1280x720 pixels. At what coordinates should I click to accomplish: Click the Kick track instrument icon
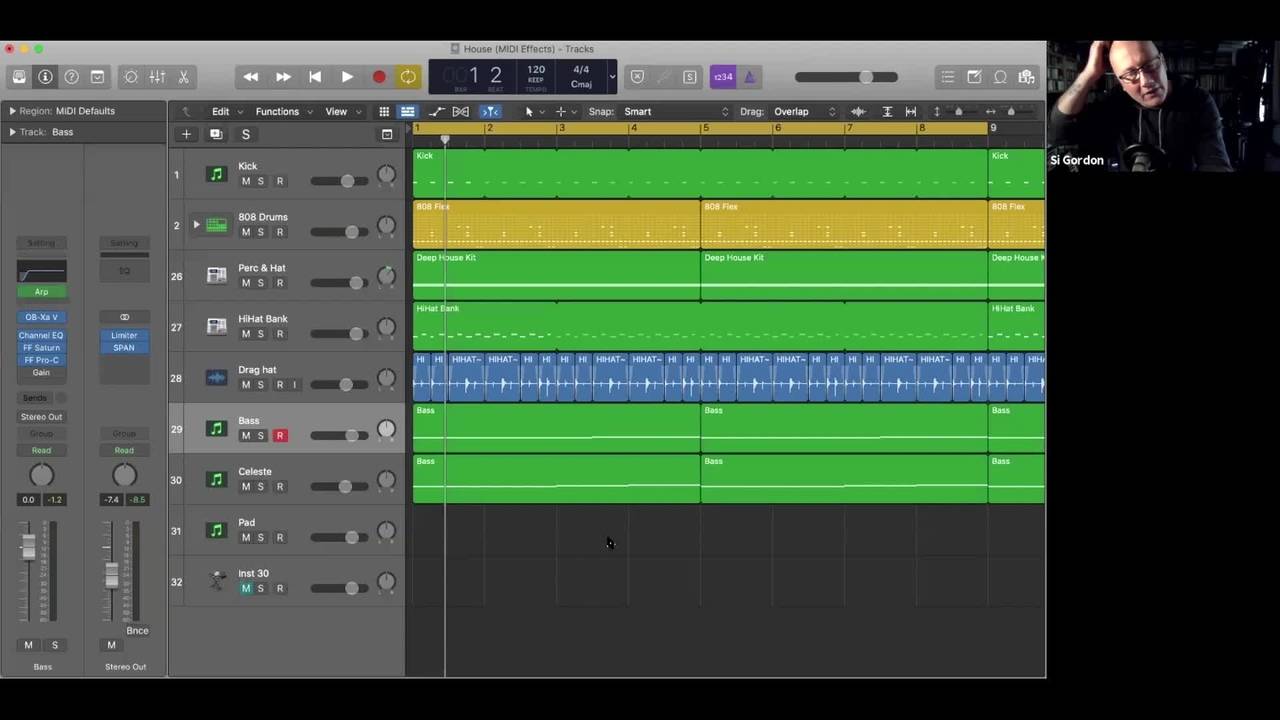[216, 174]
